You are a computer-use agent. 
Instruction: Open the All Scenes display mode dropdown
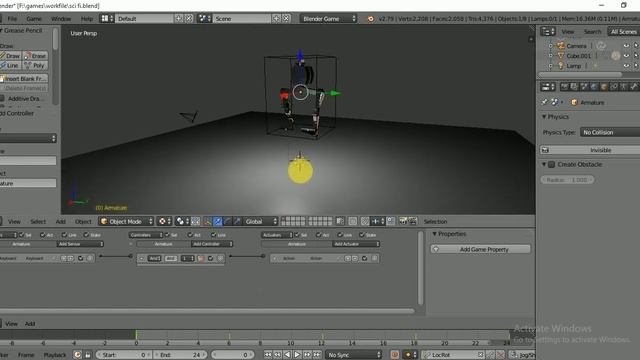[623, 32]
